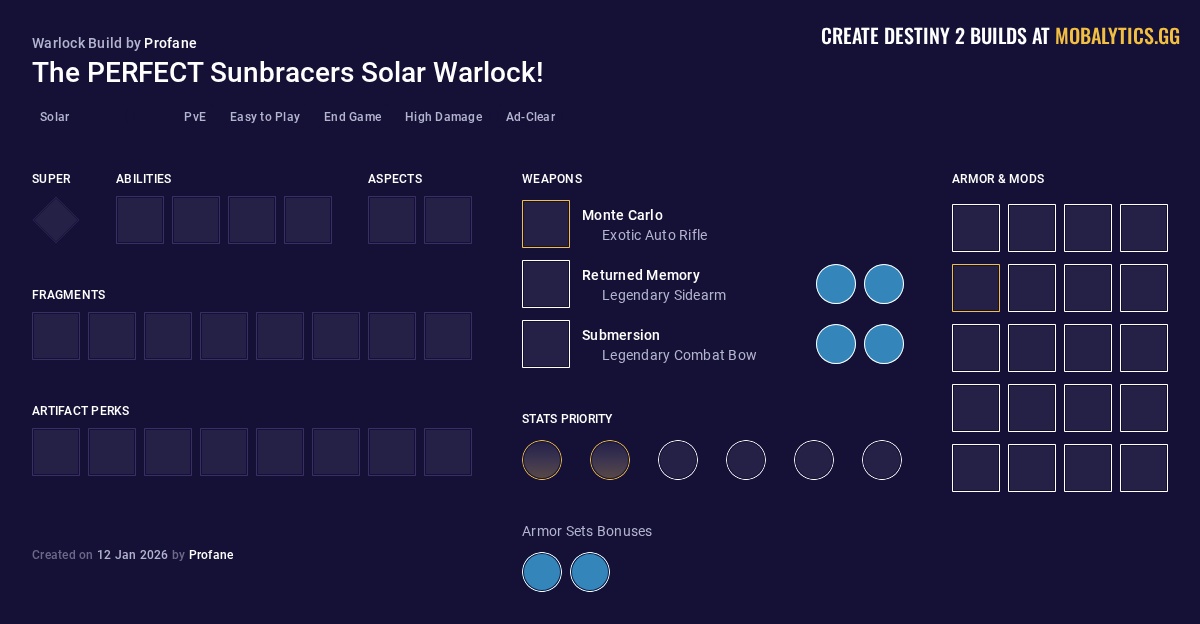Toggle the second perk circle beside Submersion
1200x624 pixels.
coord(884,344)
